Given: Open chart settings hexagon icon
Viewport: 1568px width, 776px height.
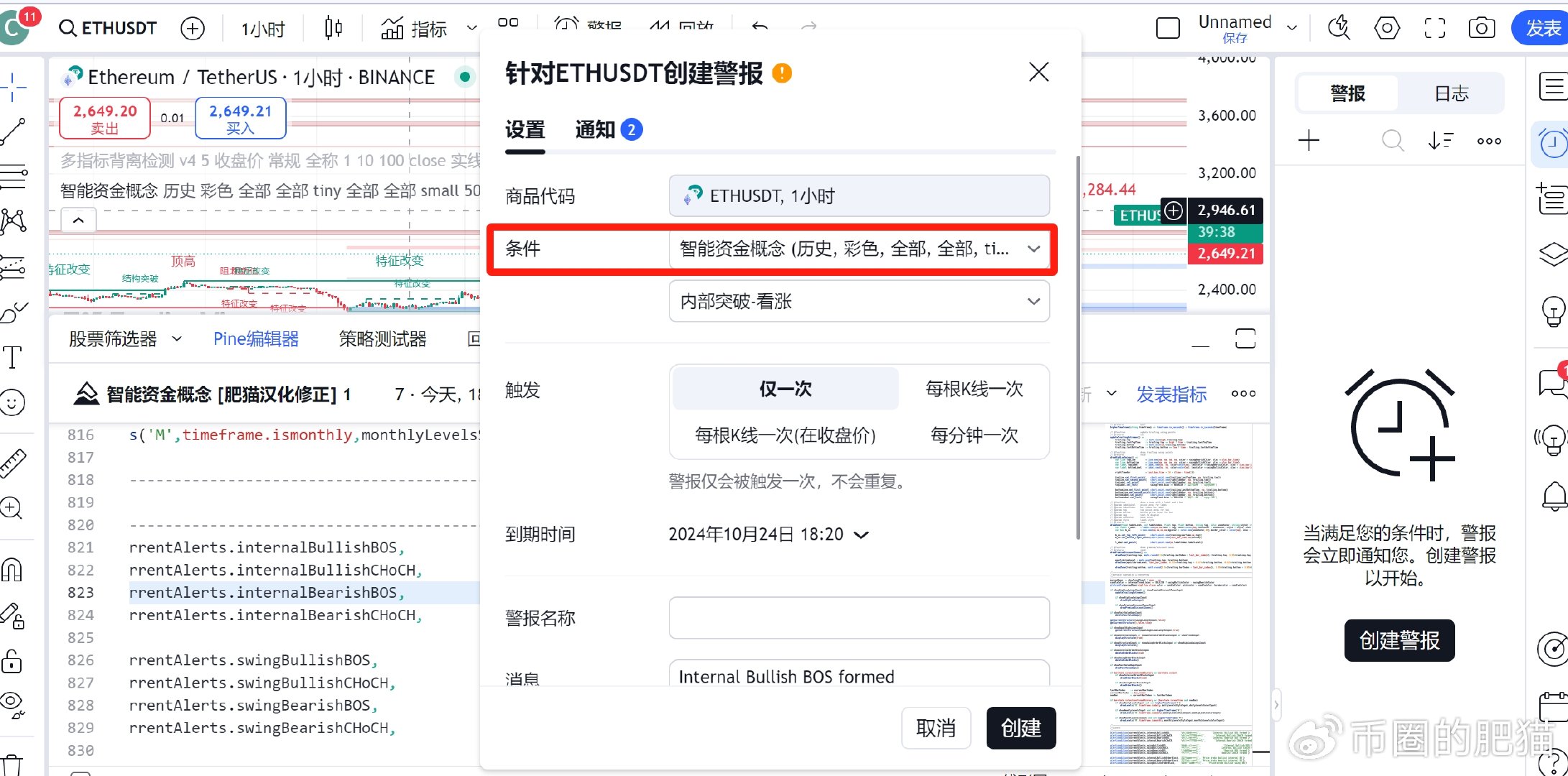Looking at the screenshot, I should point(1387,28).
